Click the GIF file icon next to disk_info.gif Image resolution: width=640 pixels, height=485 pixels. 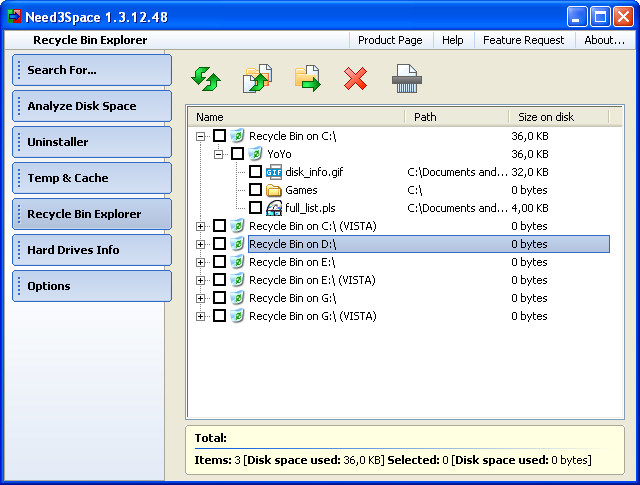[273, 172]
